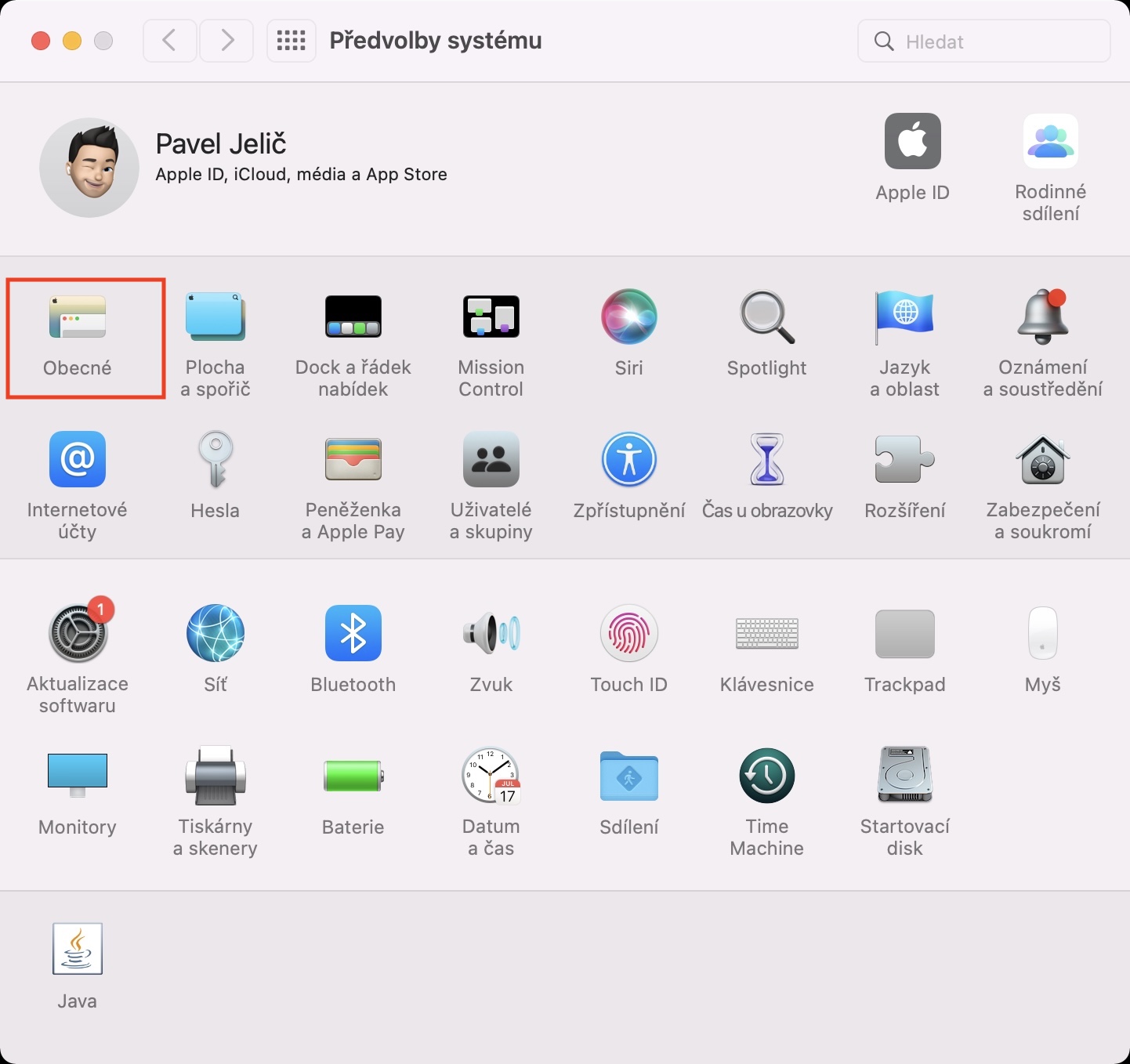Open the Obecné (General) preferences
The image size is (1130, 1064).
click(78, 317)
